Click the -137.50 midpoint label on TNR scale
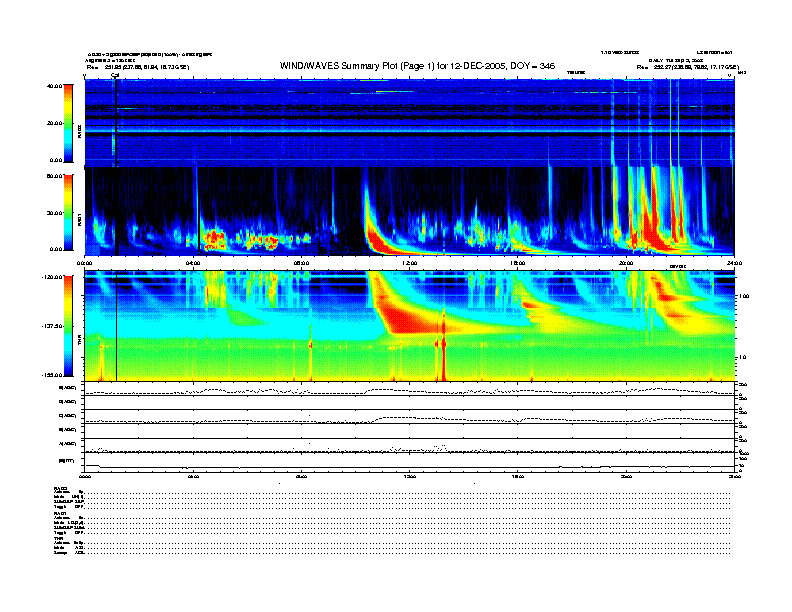This screenshot has height=612, width=792. tap(51, 326)
